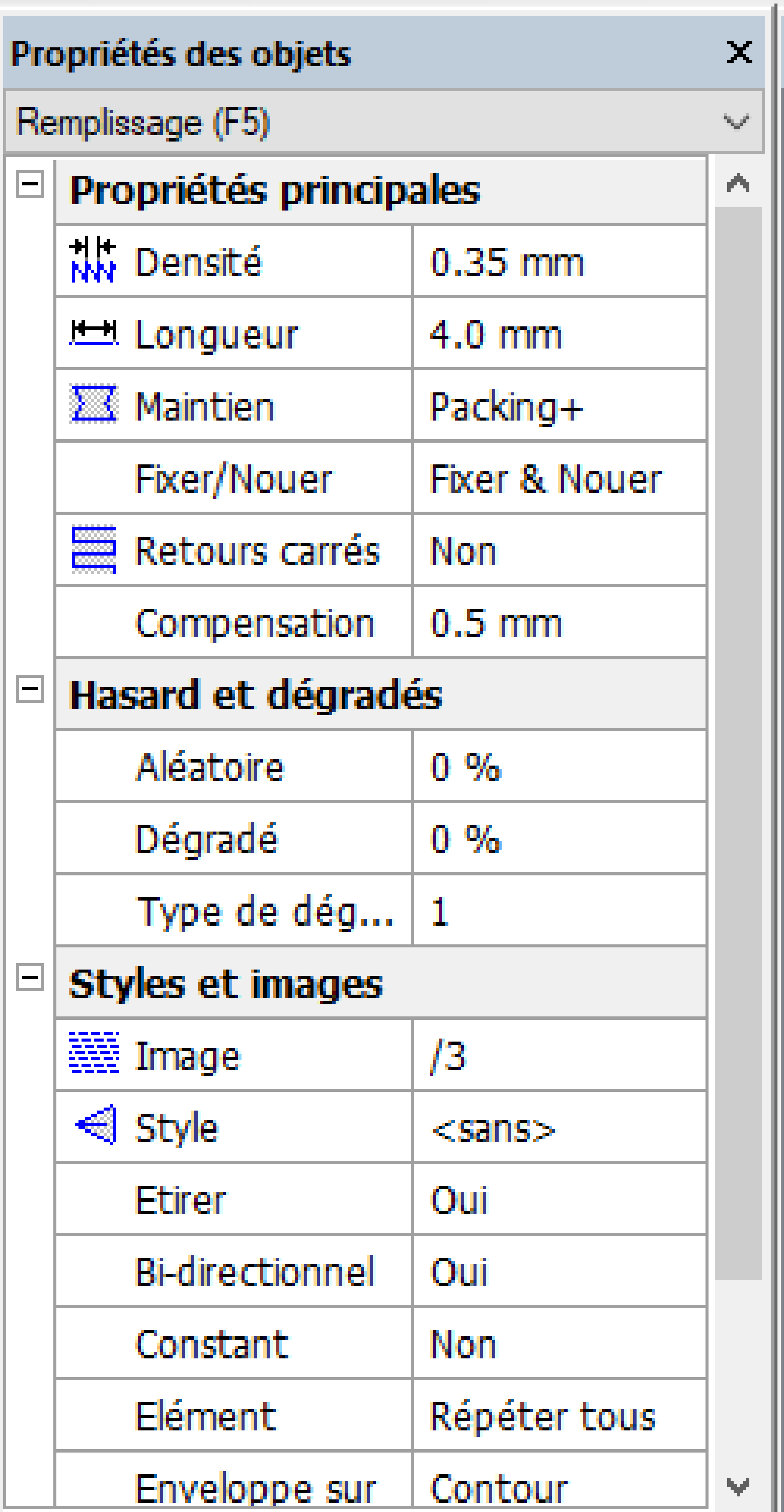This screenshot has width=784, height=1512.
Task: Select the Maintien property label
Action: click(x=205, y=406)
